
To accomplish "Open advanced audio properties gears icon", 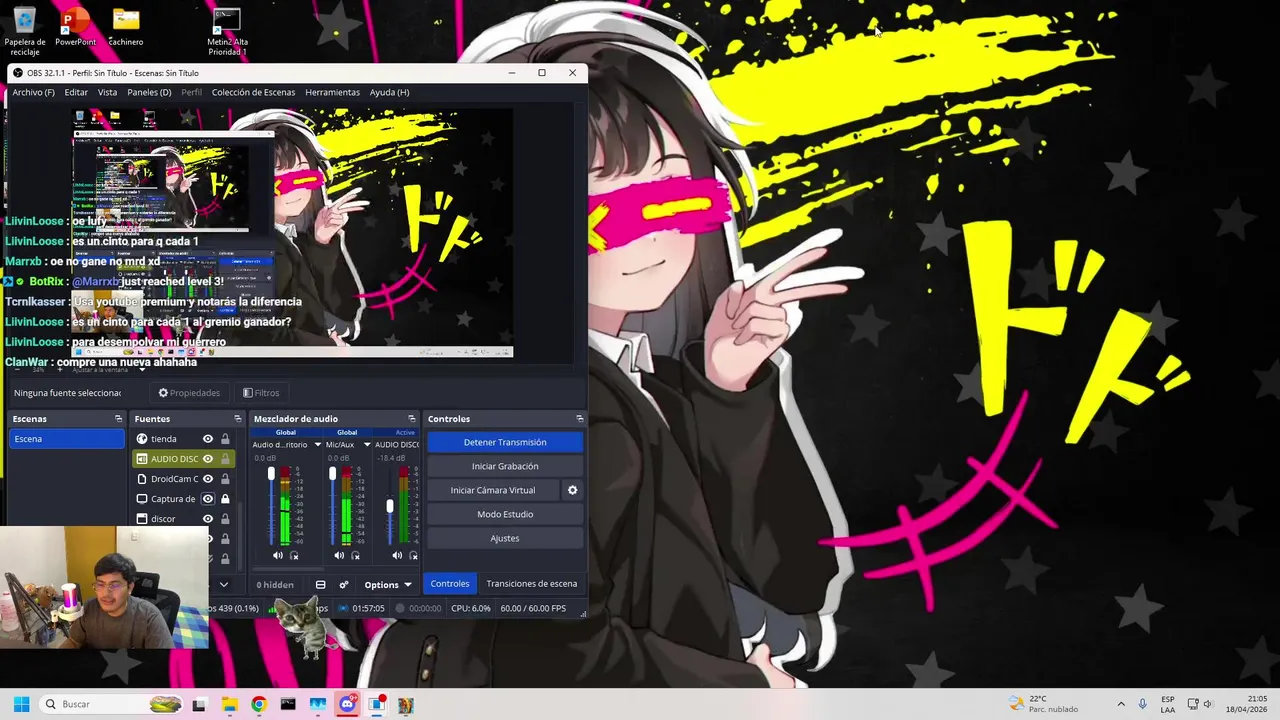I will click(x=344, y=585).
